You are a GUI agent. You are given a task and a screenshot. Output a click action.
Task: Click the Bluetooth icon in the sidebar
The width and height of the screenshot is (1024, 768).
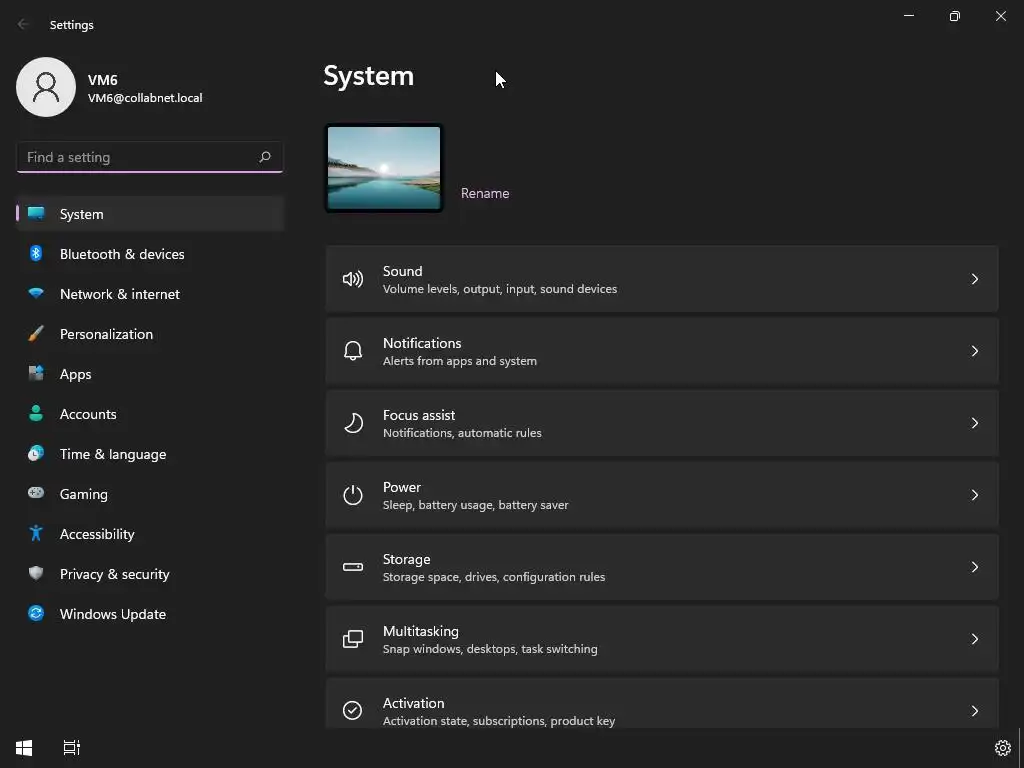[x=36, y=254]
